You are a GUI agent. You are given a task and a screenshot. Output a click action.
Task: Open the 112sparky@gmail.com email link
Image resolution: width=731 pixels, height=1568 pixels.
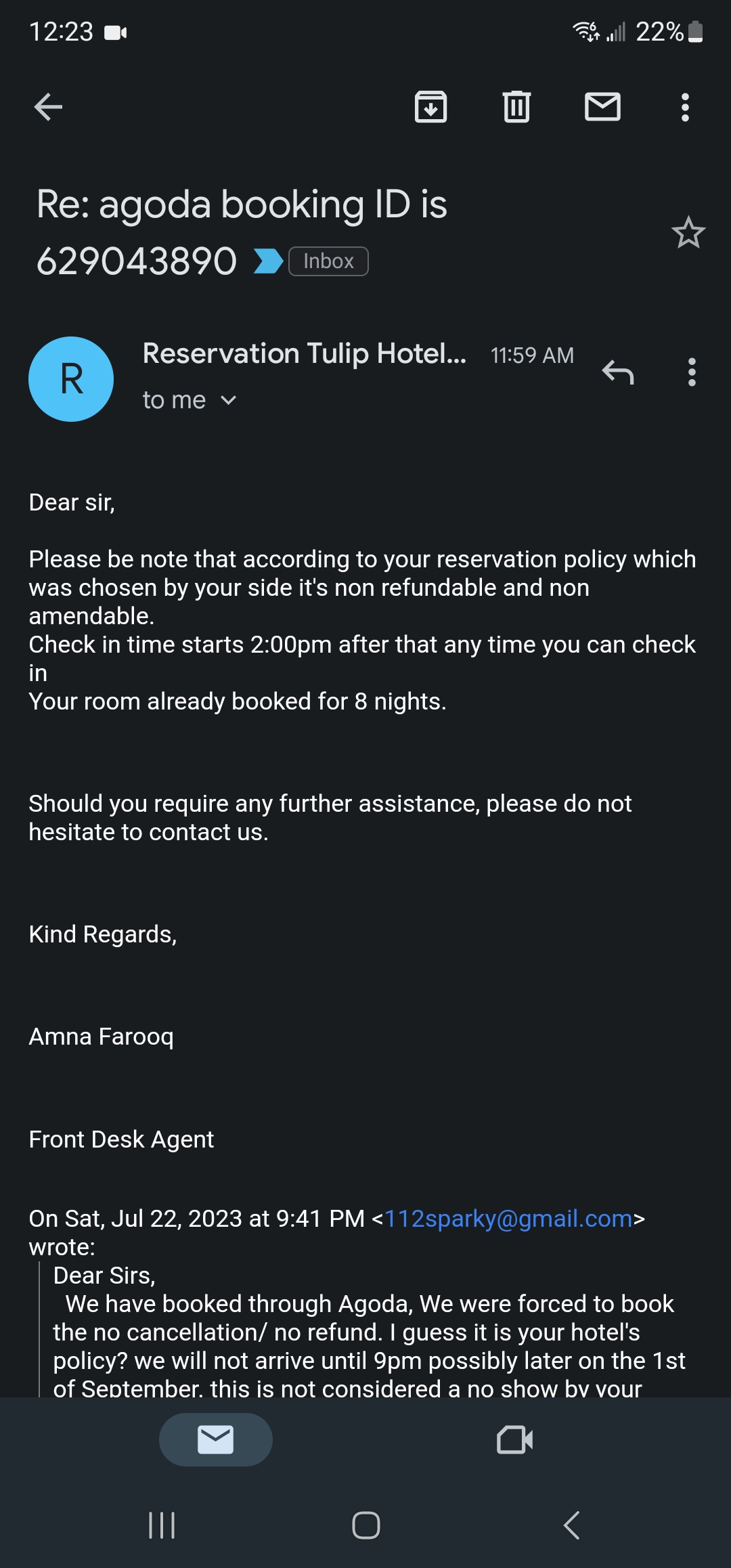point(508,1219)
